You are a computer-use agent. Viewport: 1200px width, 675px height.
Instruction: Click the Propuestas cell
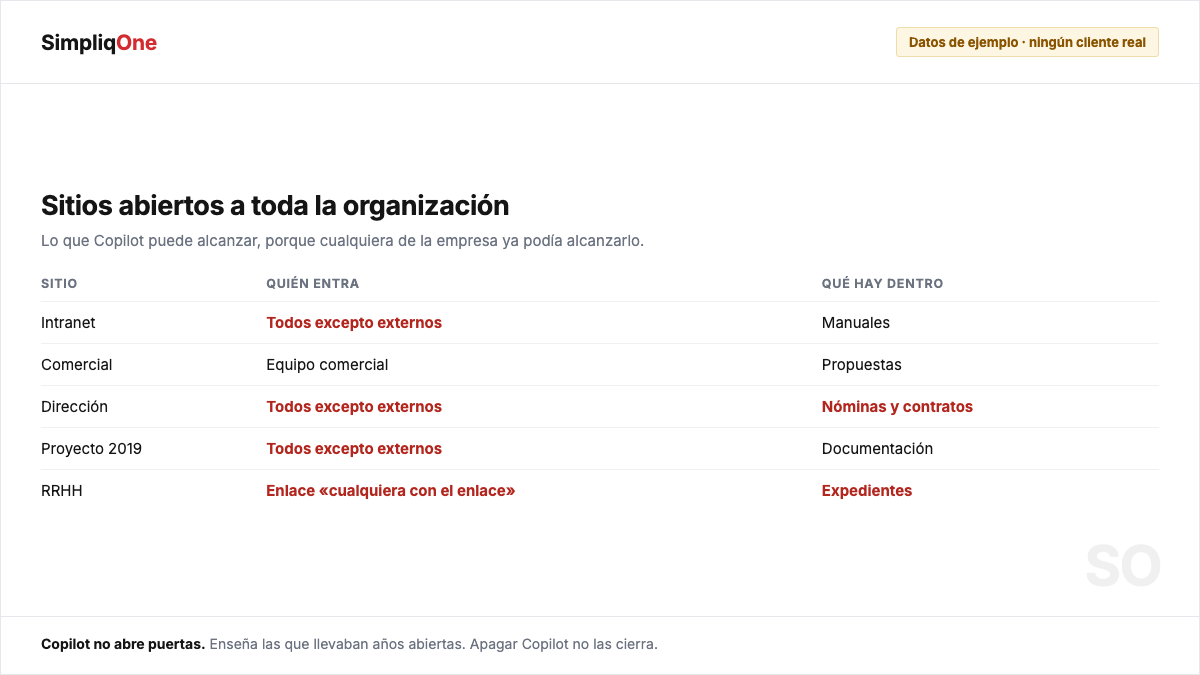862,365
